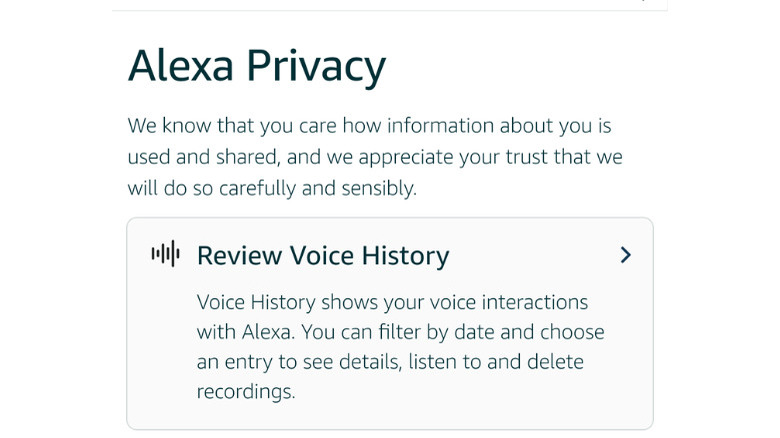Screen dimensions: 780x438
Task: Click blank space left of 'recordings.' text
Action: pyautogui.click(x=160, y=391)
